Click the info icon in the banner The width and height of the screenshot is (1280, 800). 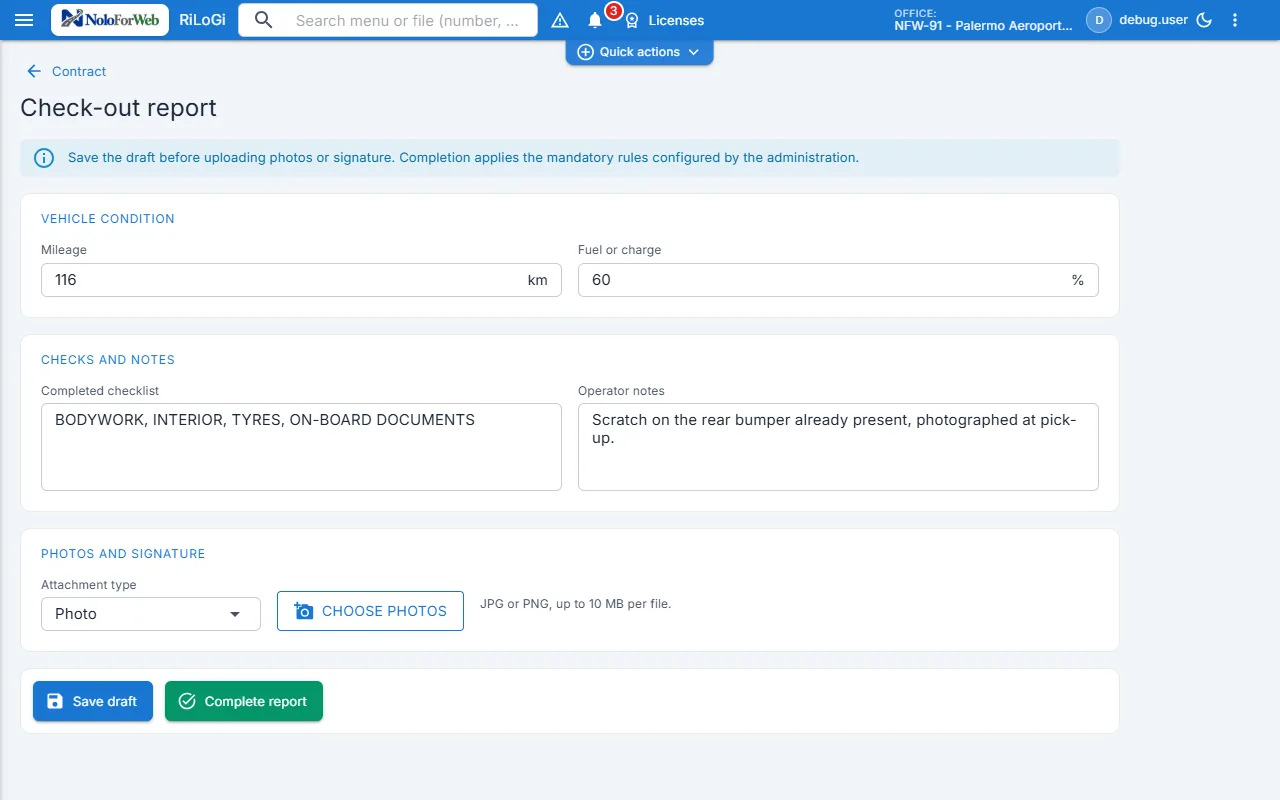click(x=44, y=158)
